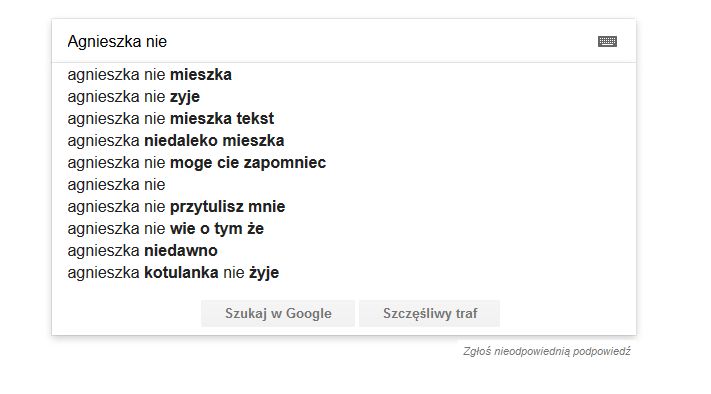Viewport: 711px width, 394px height.
Task: Click the 'Szczęśliwy traf' button
Action: tap(429, 313)
